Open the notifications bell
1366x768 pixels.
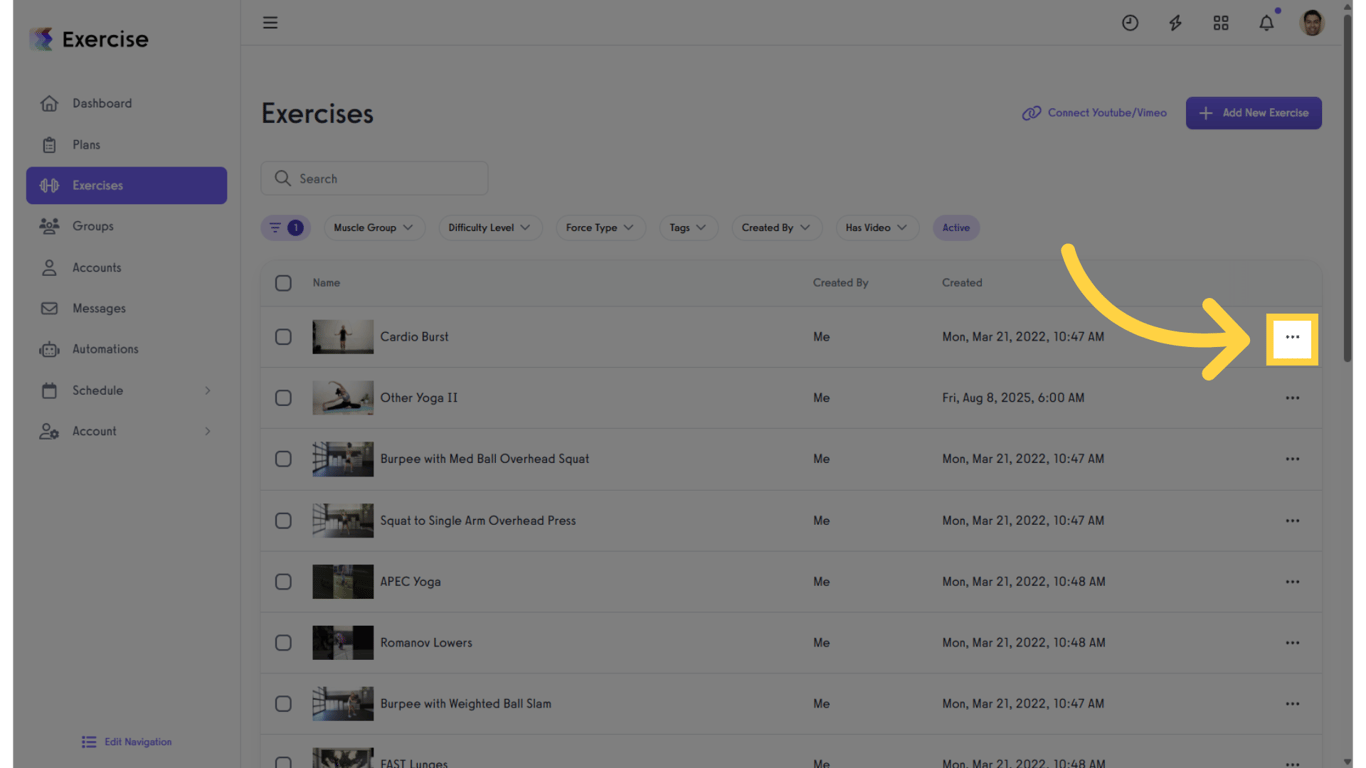(x=1266, y=23)
